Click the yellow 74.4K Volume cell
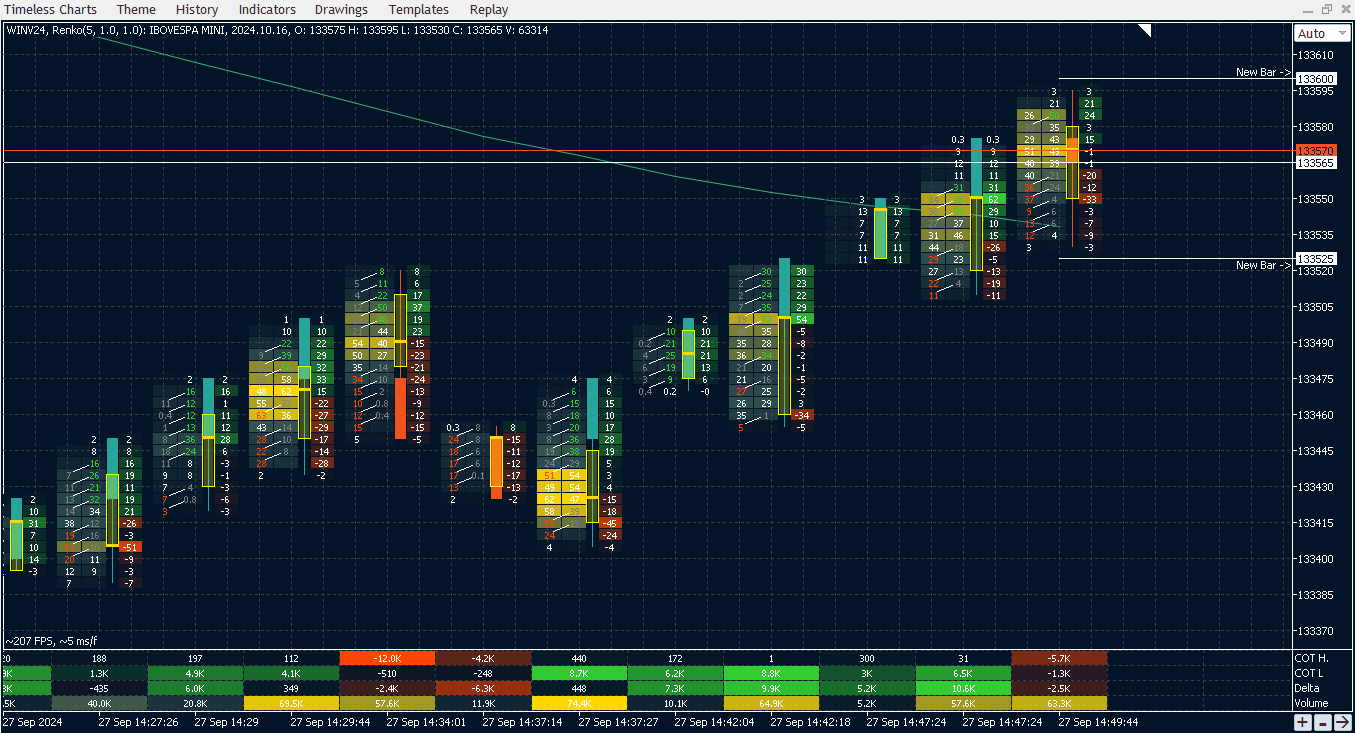The width and height of the screenshot is (1355, 733). pos(579,703)
